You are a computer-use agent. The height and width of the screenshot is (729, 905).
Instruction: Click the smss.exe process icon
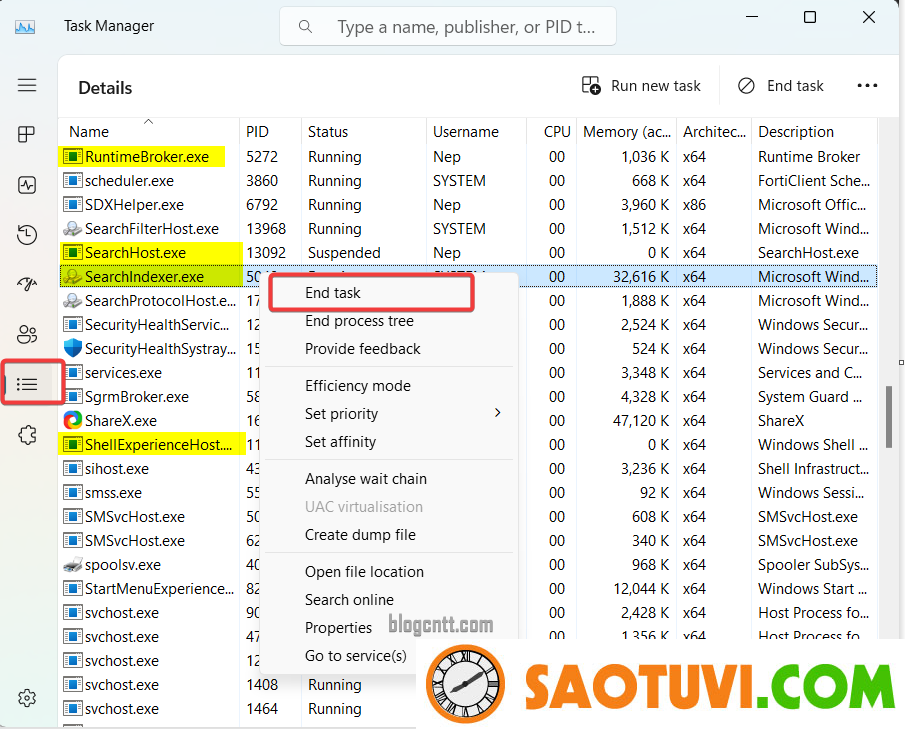point(73,493)
